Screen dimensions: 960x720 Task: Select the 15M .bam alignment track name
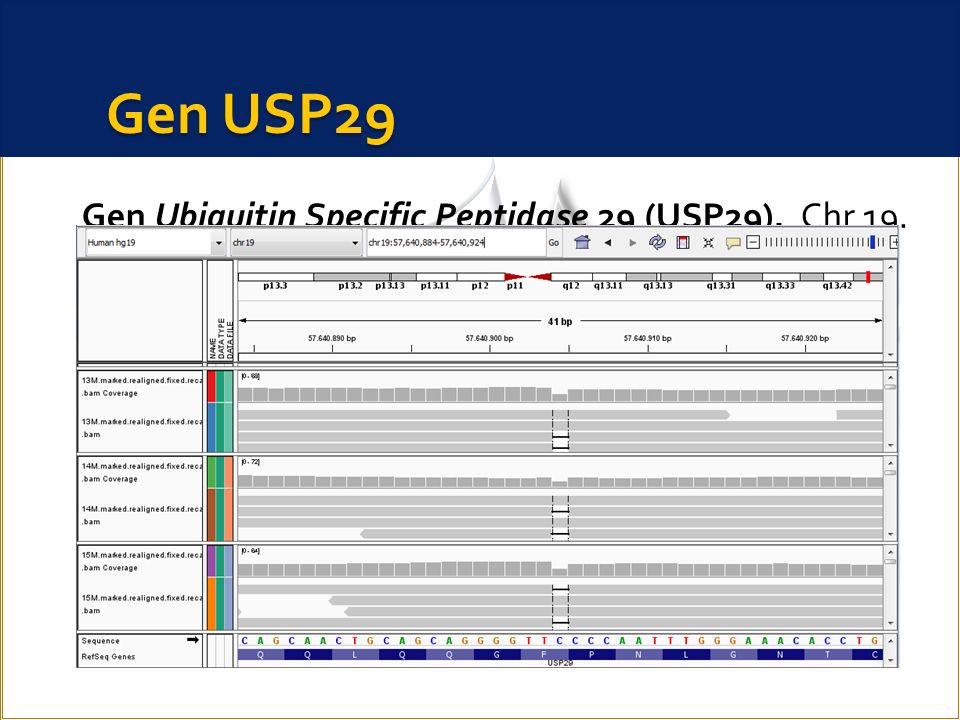pyautogui.click(x=142, y=604)
